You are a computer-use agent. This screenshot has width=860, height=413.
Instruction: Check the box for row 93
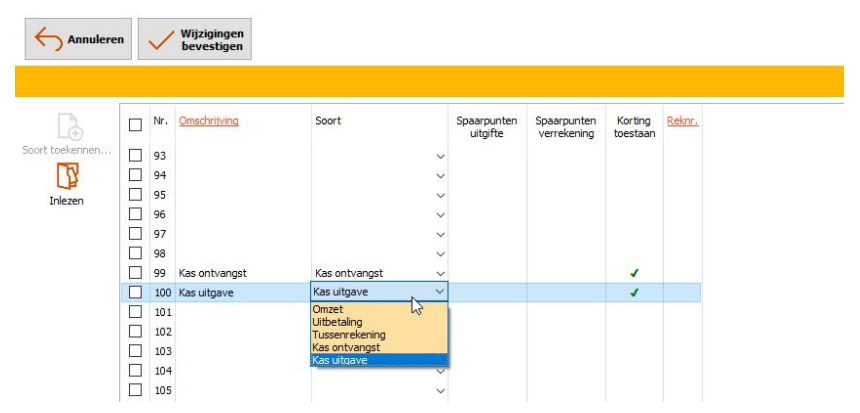[x=135, y=156]
